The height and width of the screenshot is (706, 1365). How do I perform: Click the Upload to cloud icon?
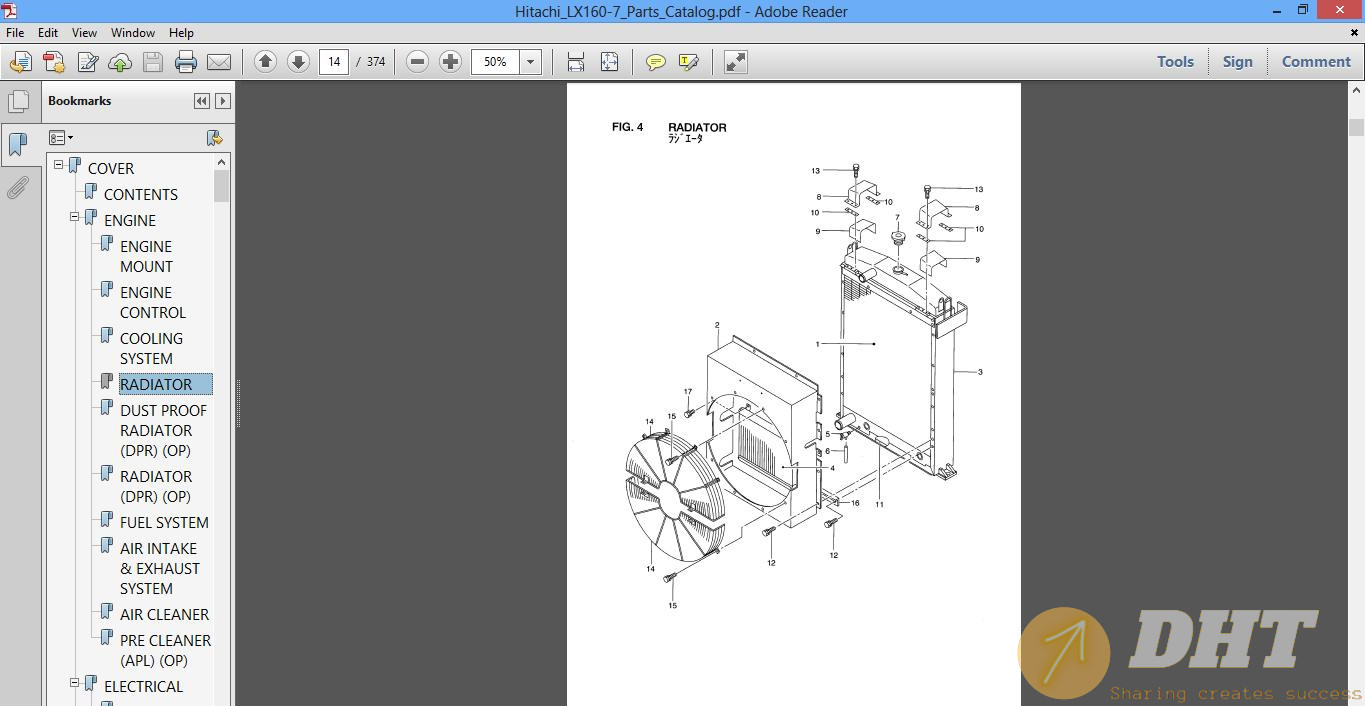(x=120, y=62)
